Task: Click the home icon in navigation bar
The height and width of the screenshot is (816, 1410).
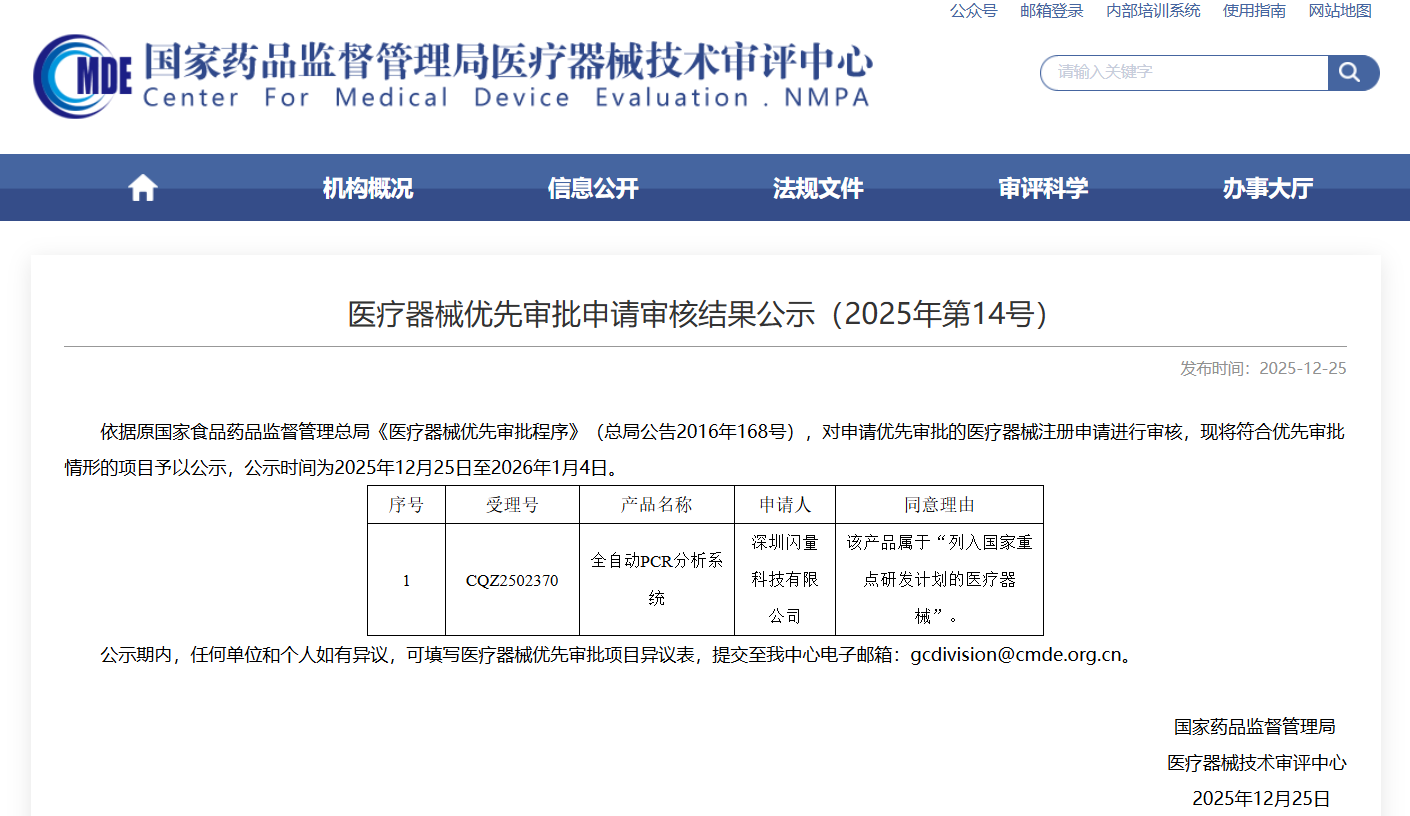Action: tap(143, 188)
